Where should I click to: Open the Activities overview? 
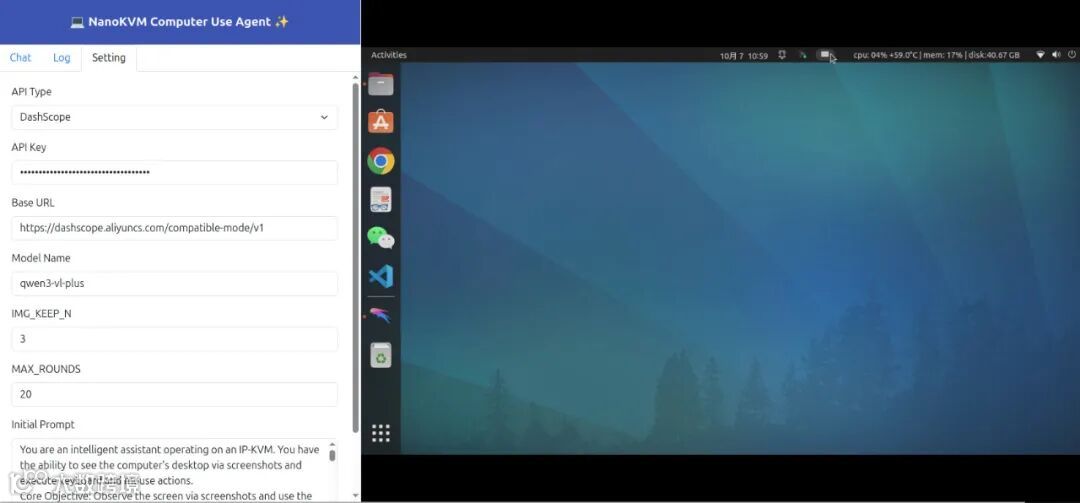point(388,55)
